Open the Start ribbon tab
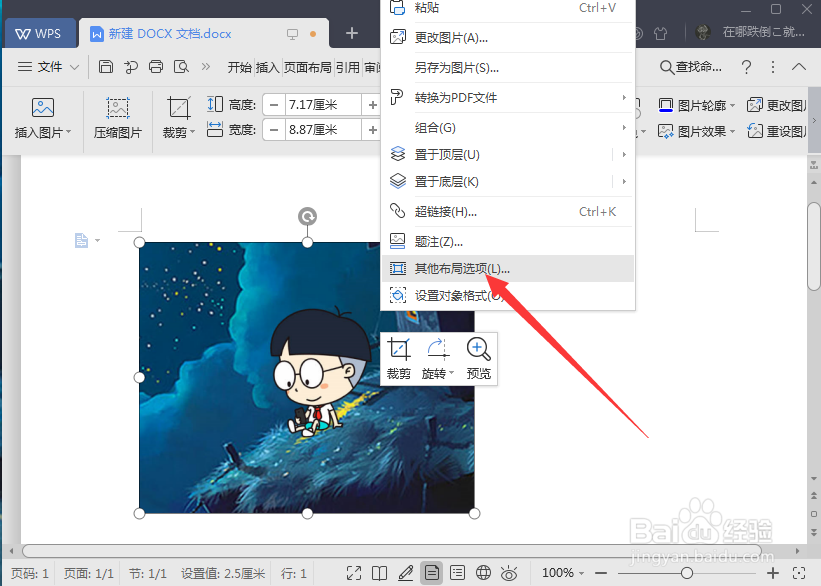The image size is (821, 586). pos(239,67)
